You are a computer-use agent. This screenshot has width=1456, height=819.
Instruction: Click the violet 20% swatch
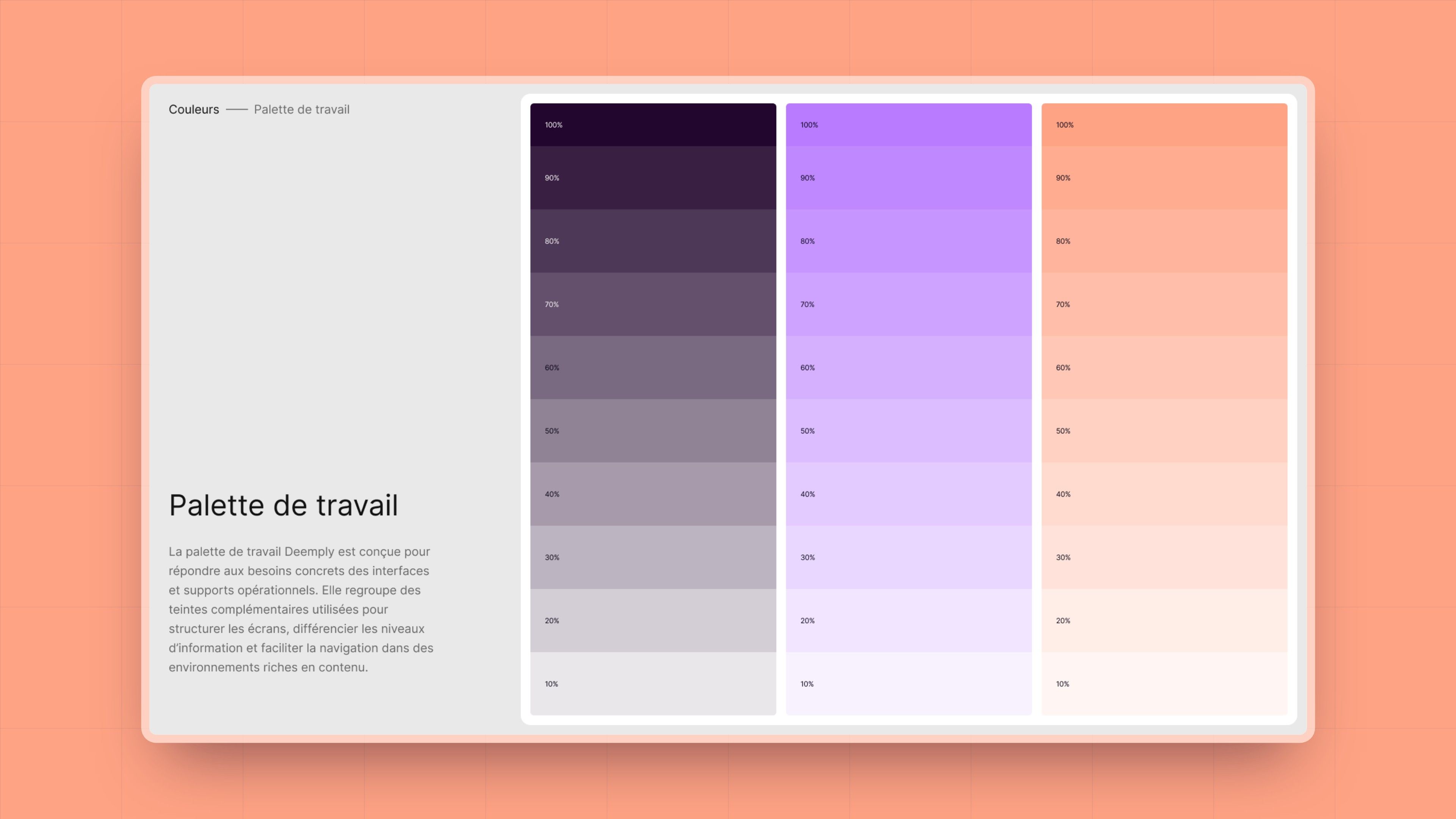(908, 621)
